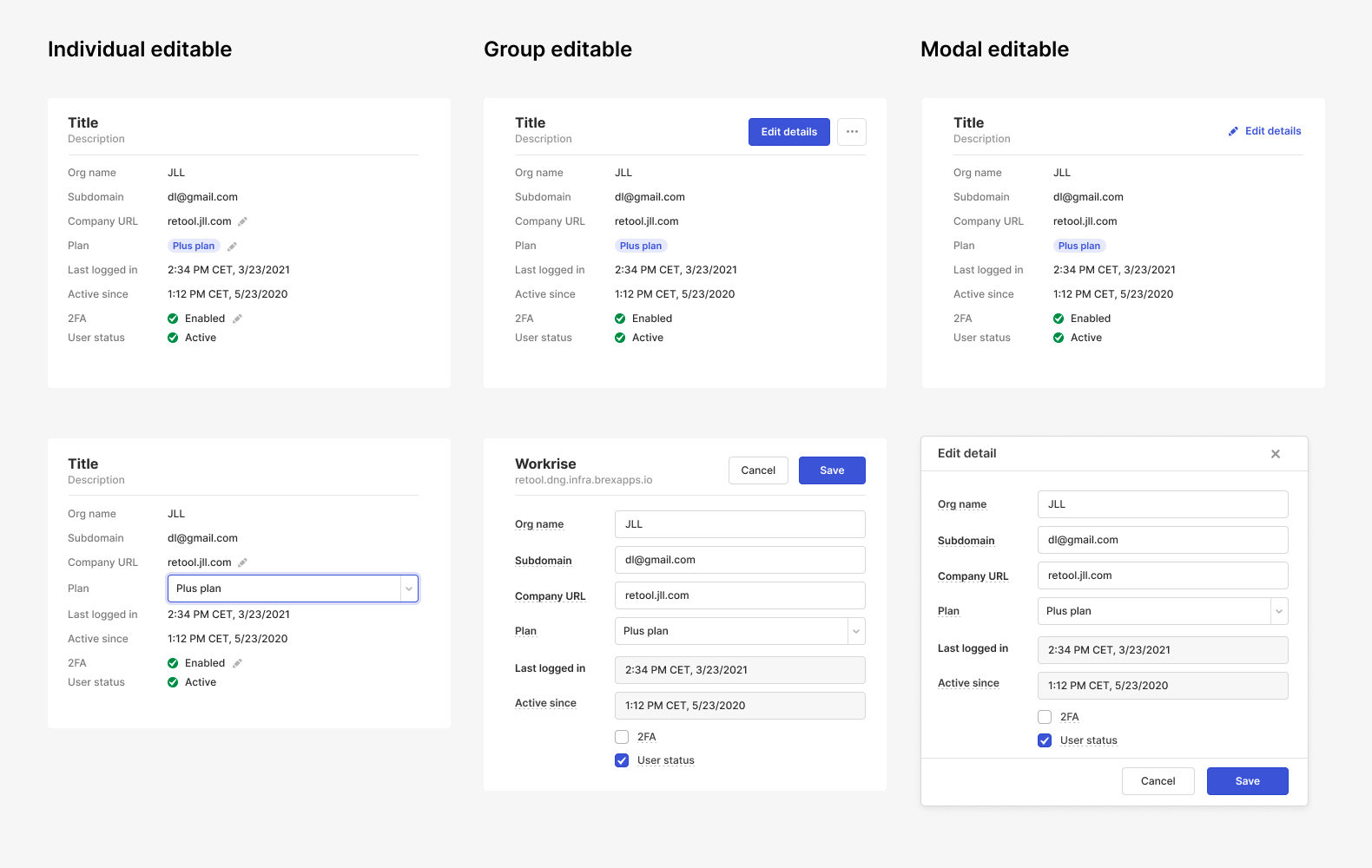The image size is (1372, 868).
Task: Click the Subdomain label in Workrise form
Action: (544, 561)
